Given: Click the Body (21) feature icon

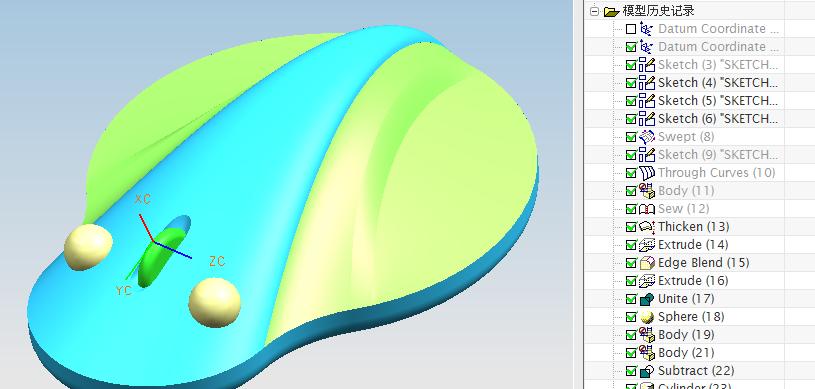Looking at the screenshot, I should 647,353.
